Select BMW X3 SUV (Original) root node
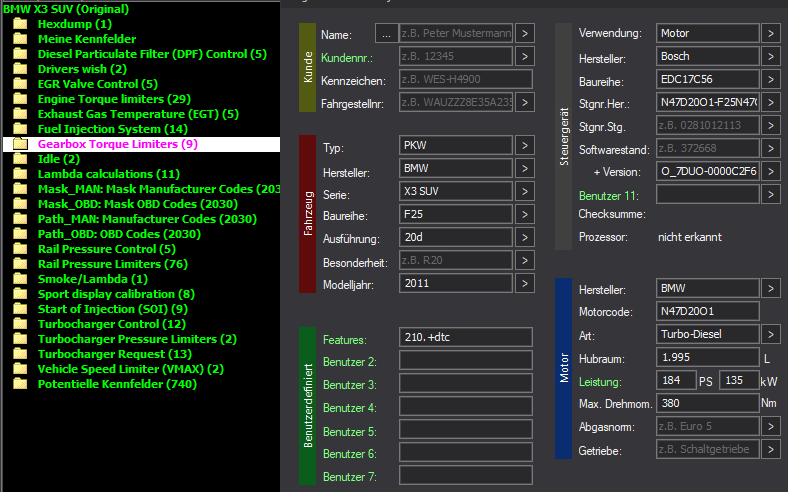 coord(66,9)
